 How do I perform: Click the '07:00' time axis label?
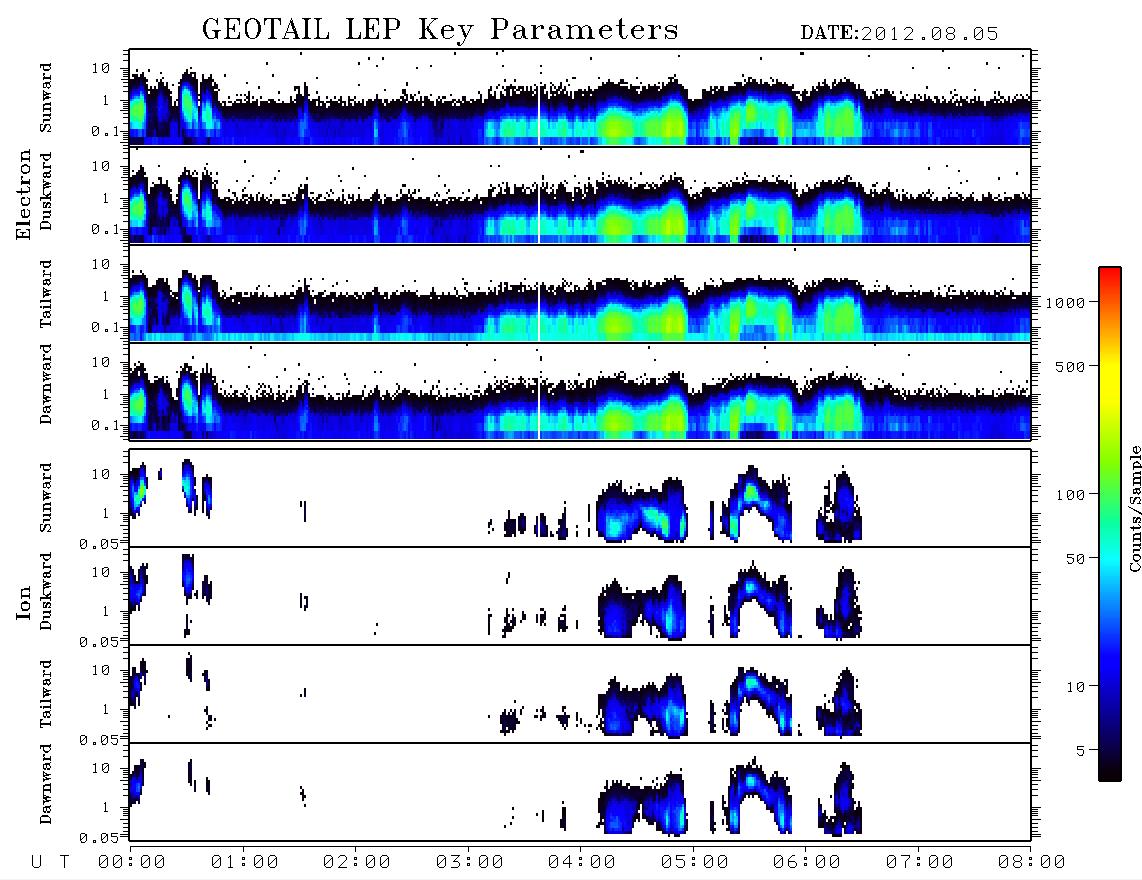[920, 863]
